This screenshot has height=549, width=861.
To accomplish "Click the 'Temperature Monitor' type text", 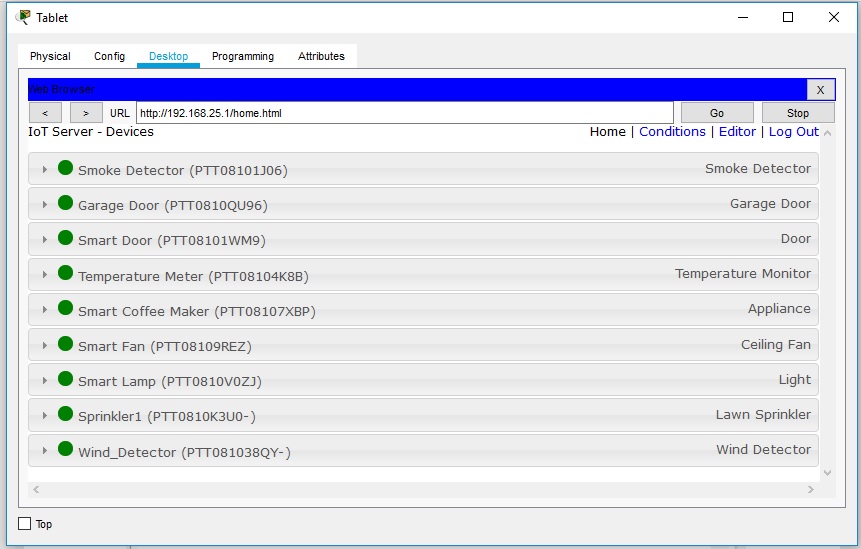I will coord(743,273).
